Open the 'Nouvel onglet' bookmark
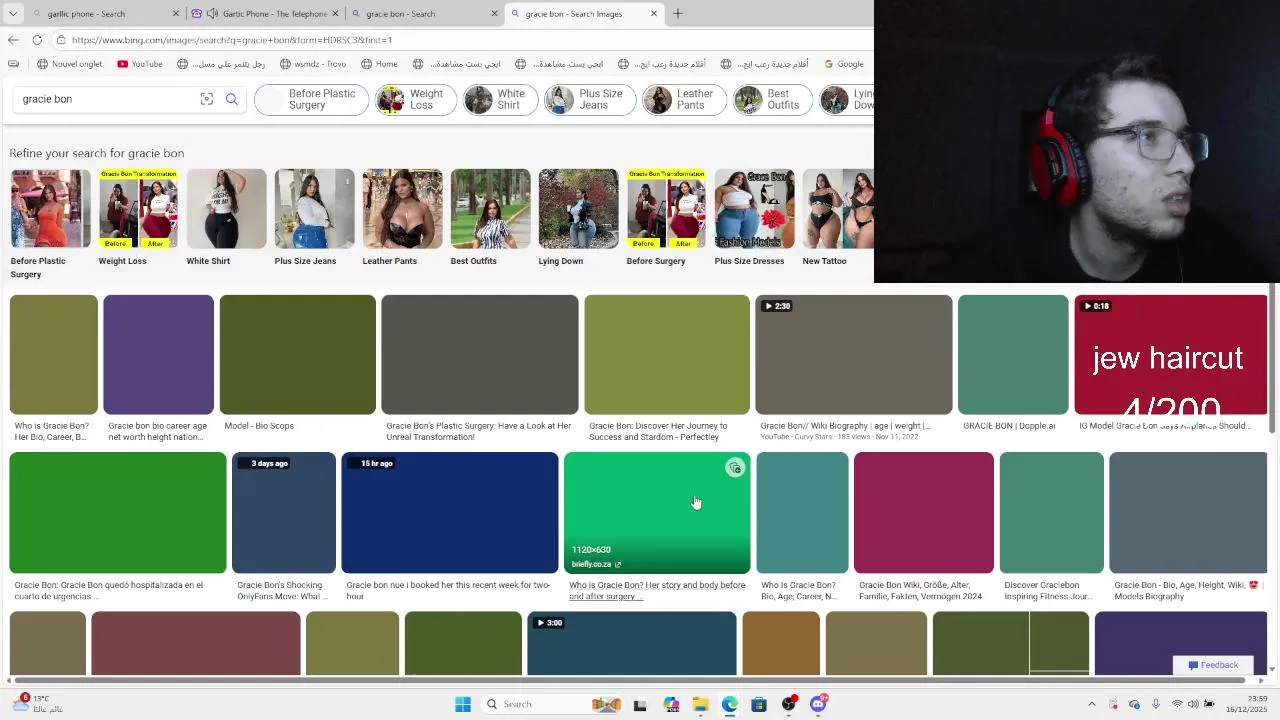The image size is (1280, 720). point(70,64)
